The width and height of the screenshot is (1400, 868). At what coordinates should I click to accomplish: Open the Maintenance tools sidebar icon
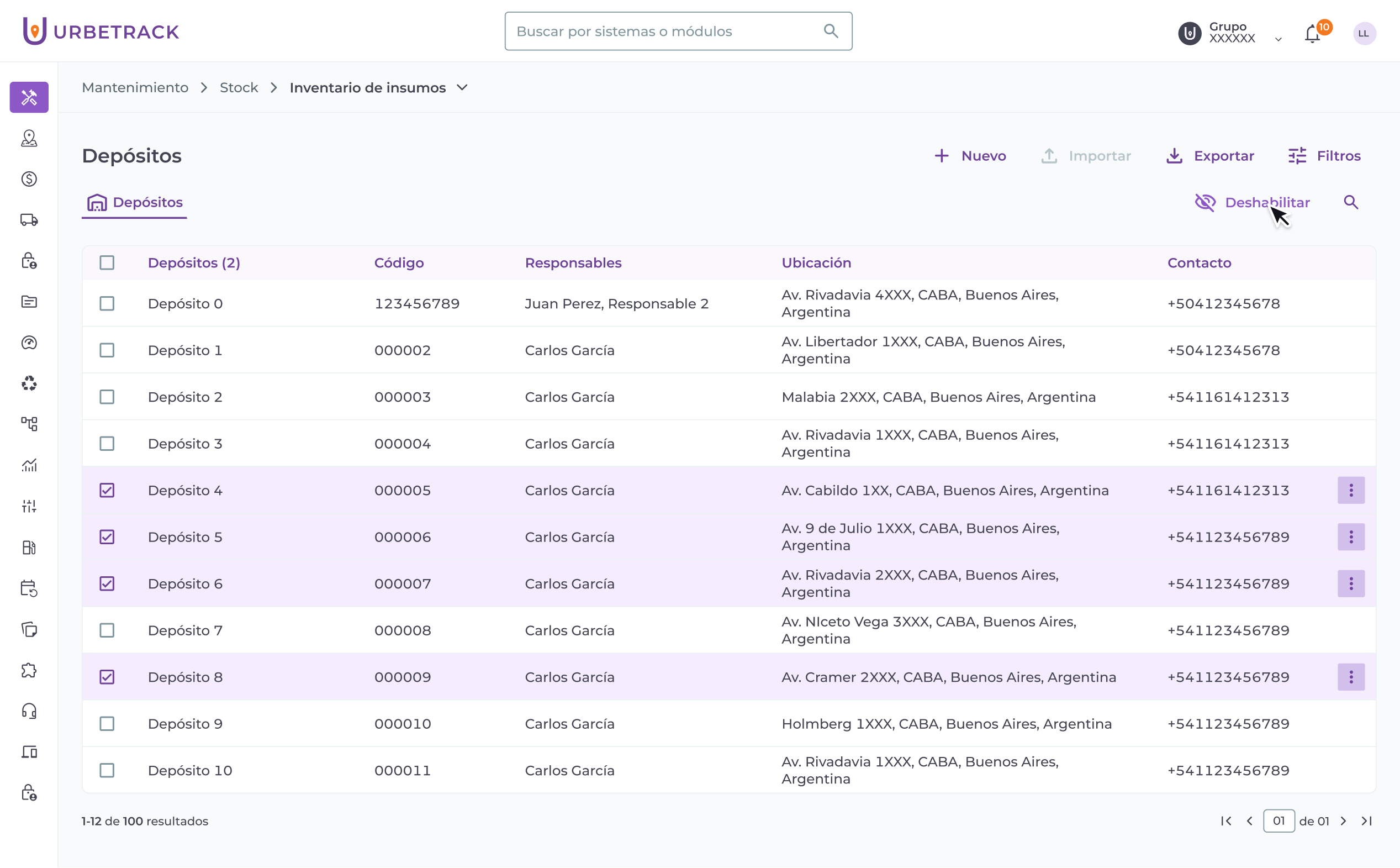tap(29, 97)
